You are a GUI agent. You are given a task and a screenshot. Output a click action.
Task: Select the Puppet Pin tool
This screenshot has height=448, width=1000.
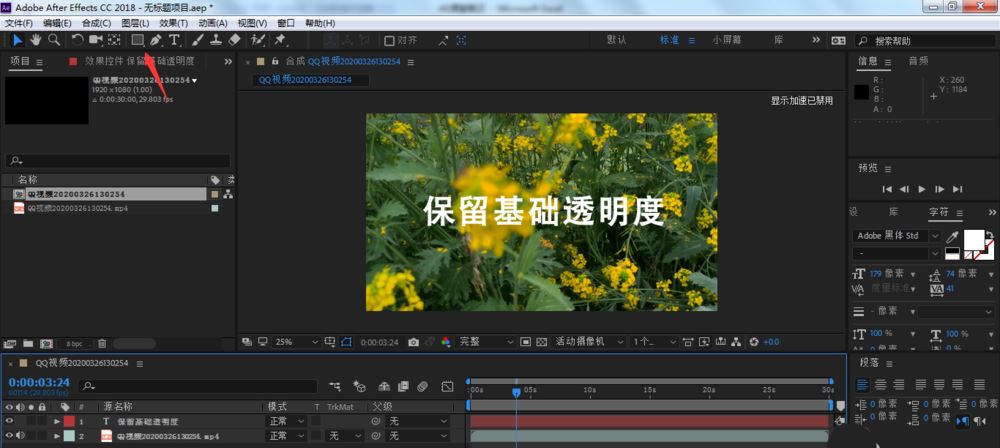click(279, 40)
